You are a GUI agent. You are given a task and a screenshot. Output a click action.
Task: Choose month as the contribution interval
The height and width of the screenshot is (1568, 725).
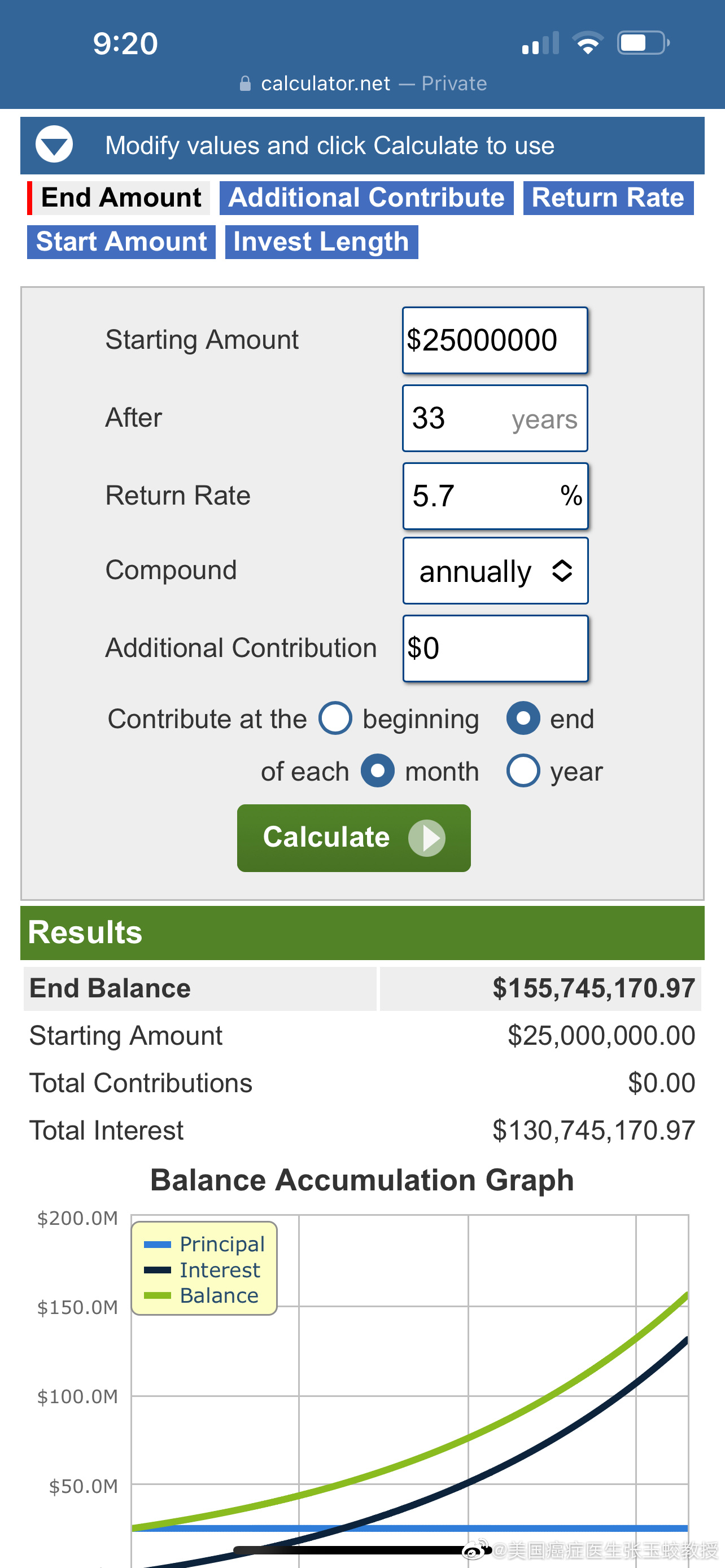point(377,771)
